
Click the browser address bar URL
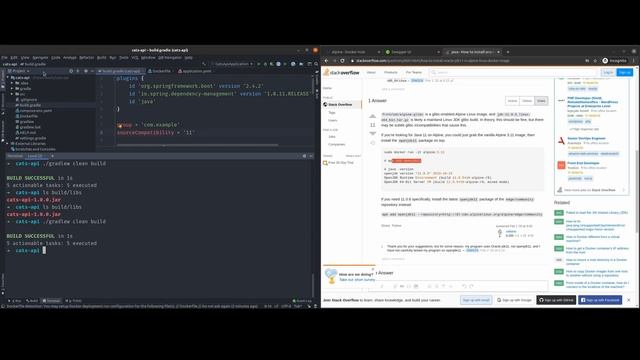click(x=433, y=61)
